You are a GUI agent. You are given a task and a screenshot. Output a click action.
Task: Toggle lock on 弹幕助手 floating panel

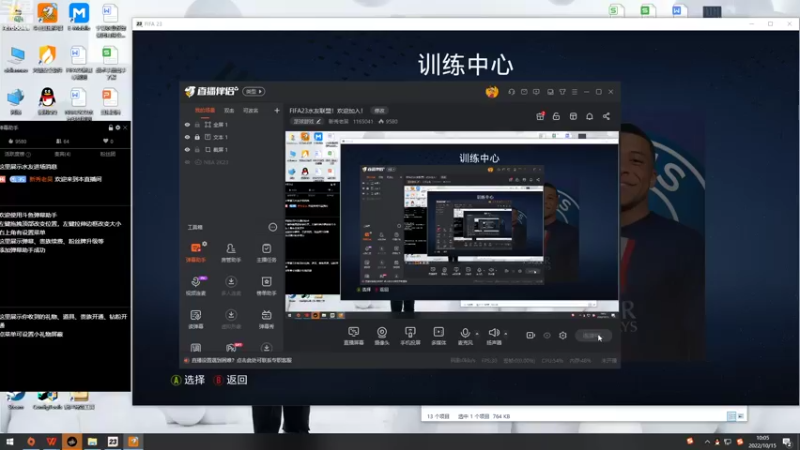tap(111, 128)
